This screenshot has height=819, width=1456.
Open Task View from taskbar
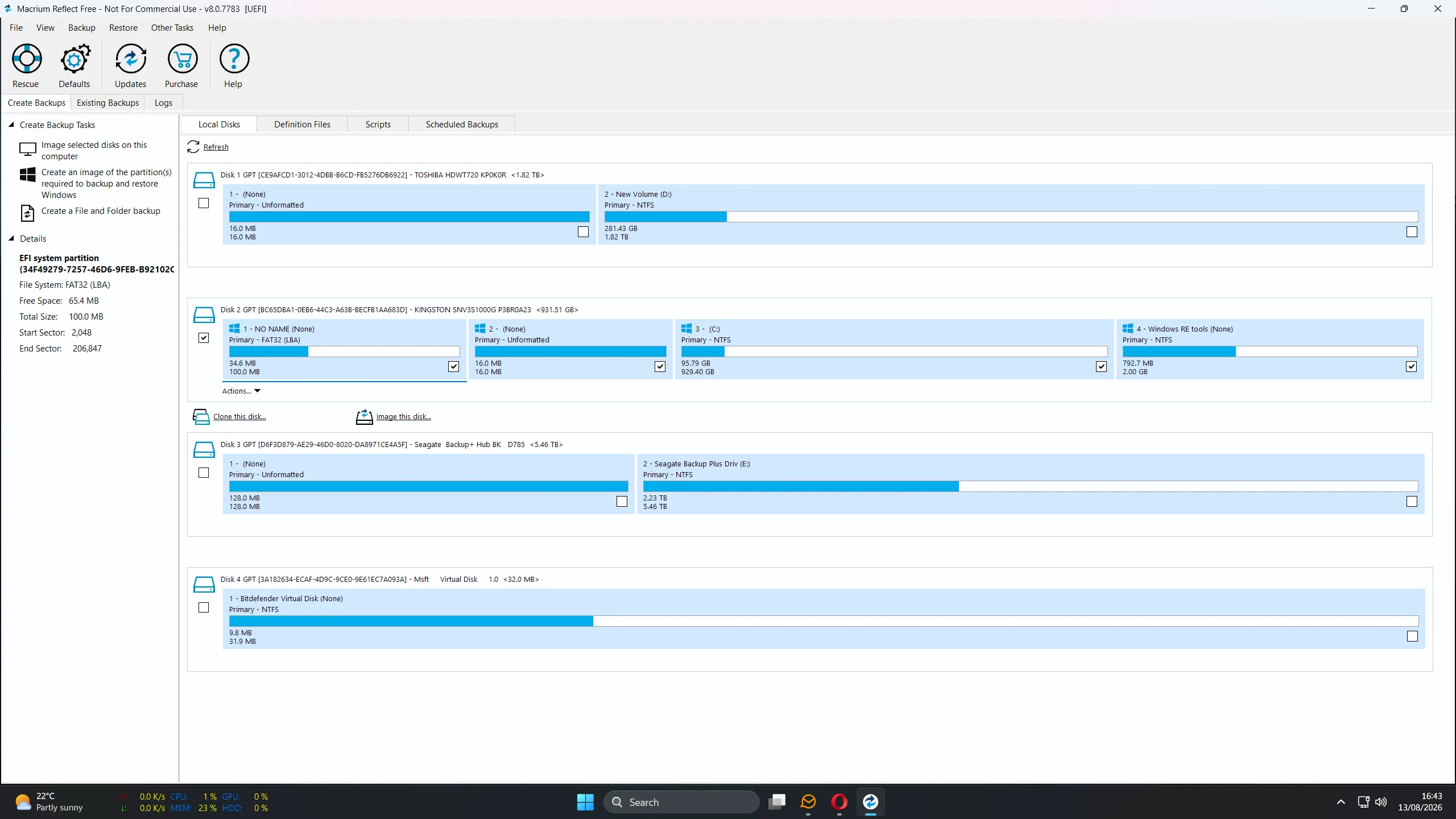777,802
